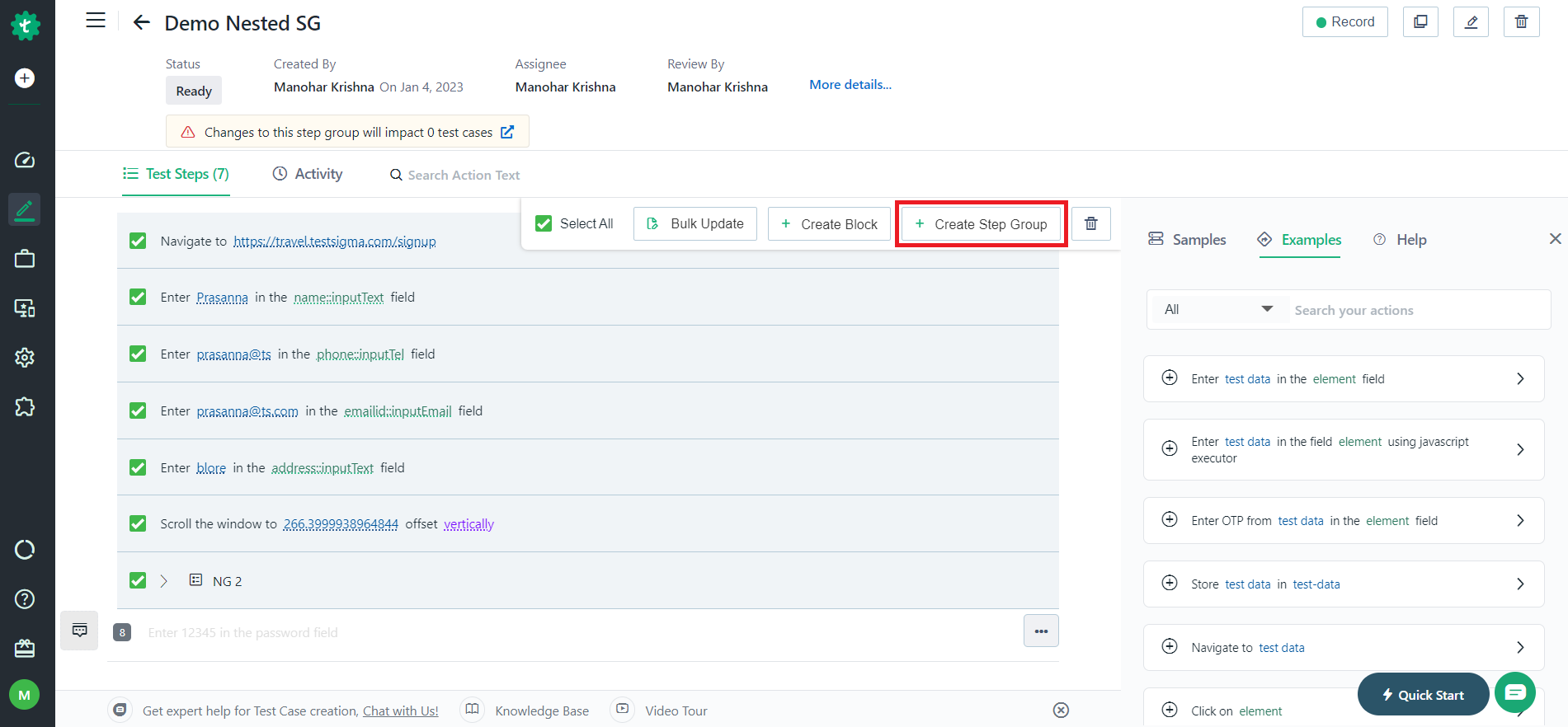Screen dimensions: 1568x727
Task: Focus the Search Action Text field
Action: 464,175
